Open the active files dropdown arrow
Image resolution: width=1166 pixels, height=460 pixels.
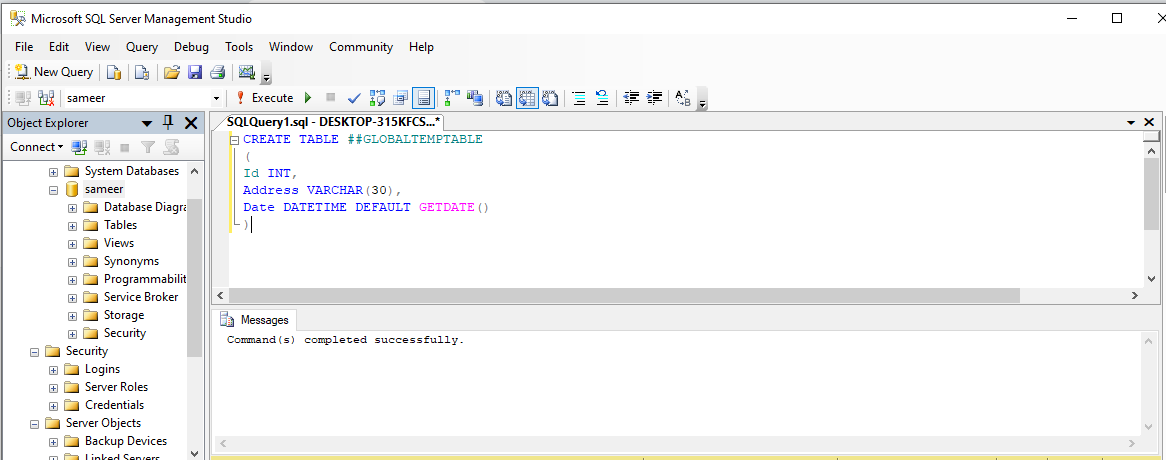tap(1131, 122)
